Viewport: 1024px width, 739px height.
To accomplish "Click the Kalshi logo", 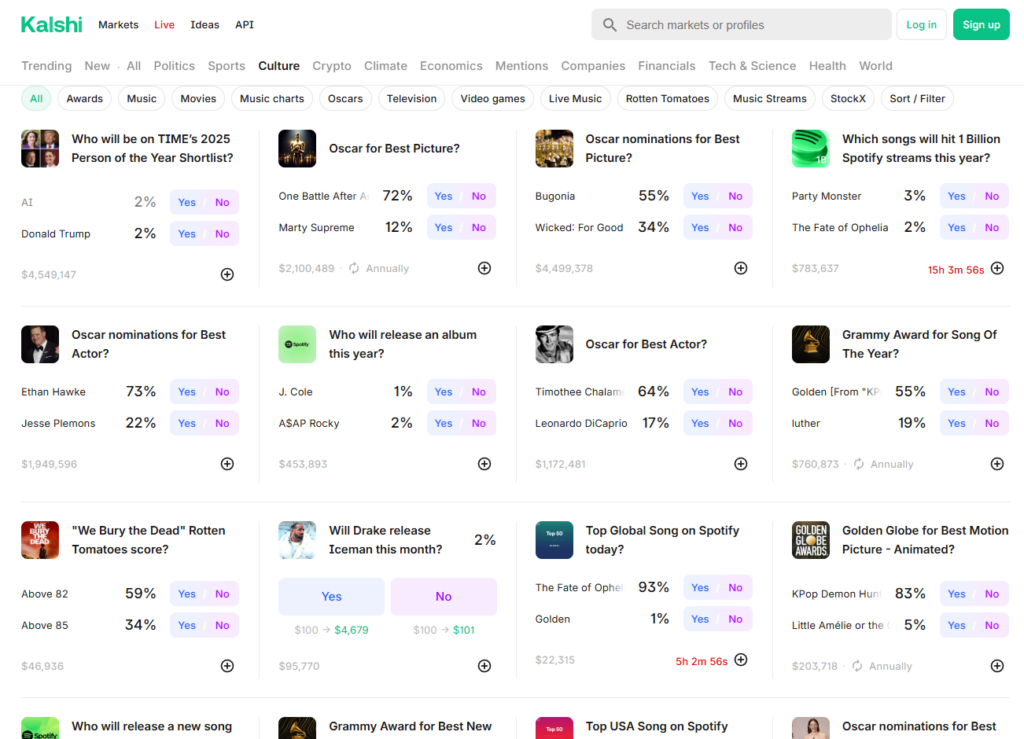I will click(x=51, y=25).
